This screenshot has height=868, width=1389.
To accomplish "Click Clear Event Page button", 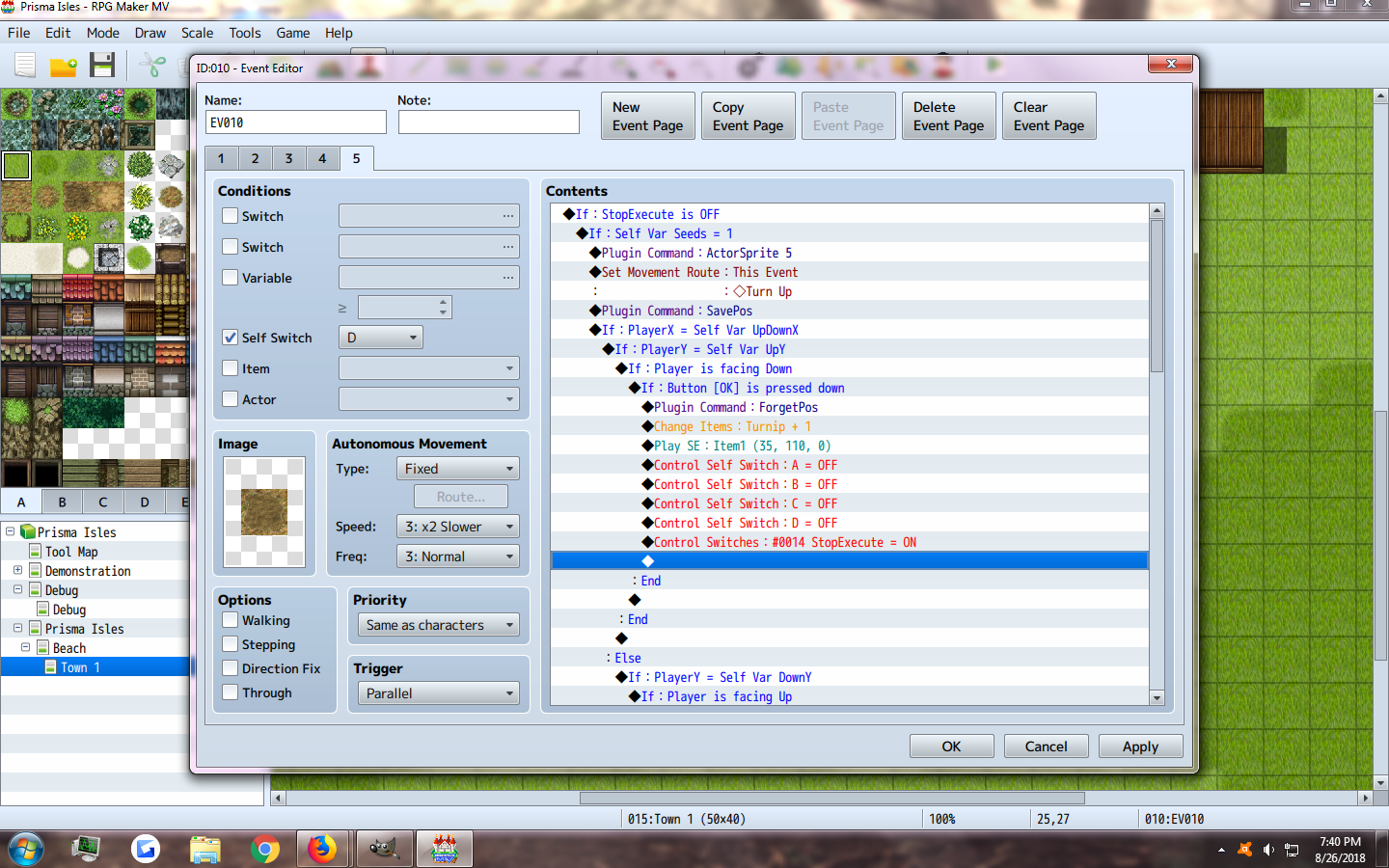I will pos(1049,116).
